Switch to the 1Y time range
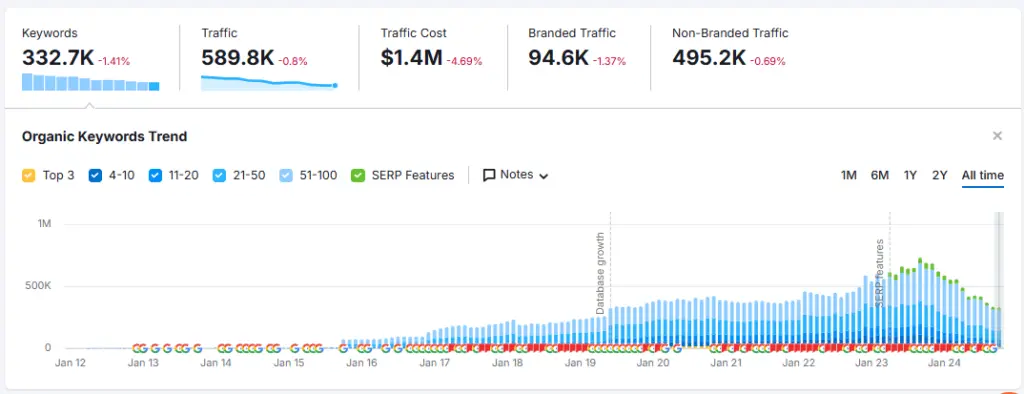Viewport: 1024px width, 394px height. click(x=910, y=175)
